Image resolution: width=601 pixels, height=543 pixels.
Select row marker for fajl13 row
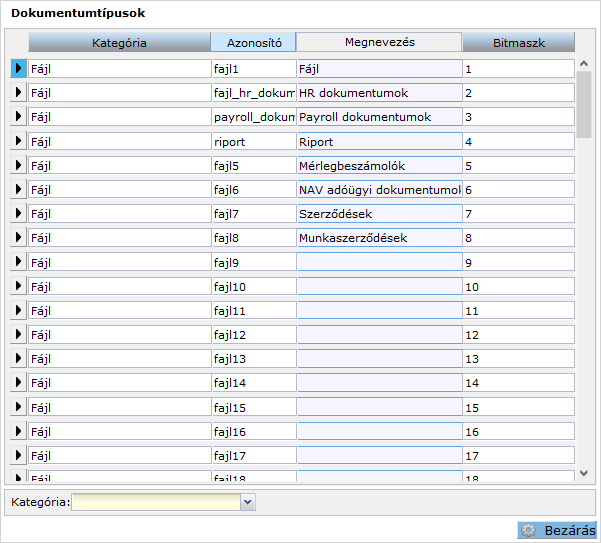coord(18,358)
